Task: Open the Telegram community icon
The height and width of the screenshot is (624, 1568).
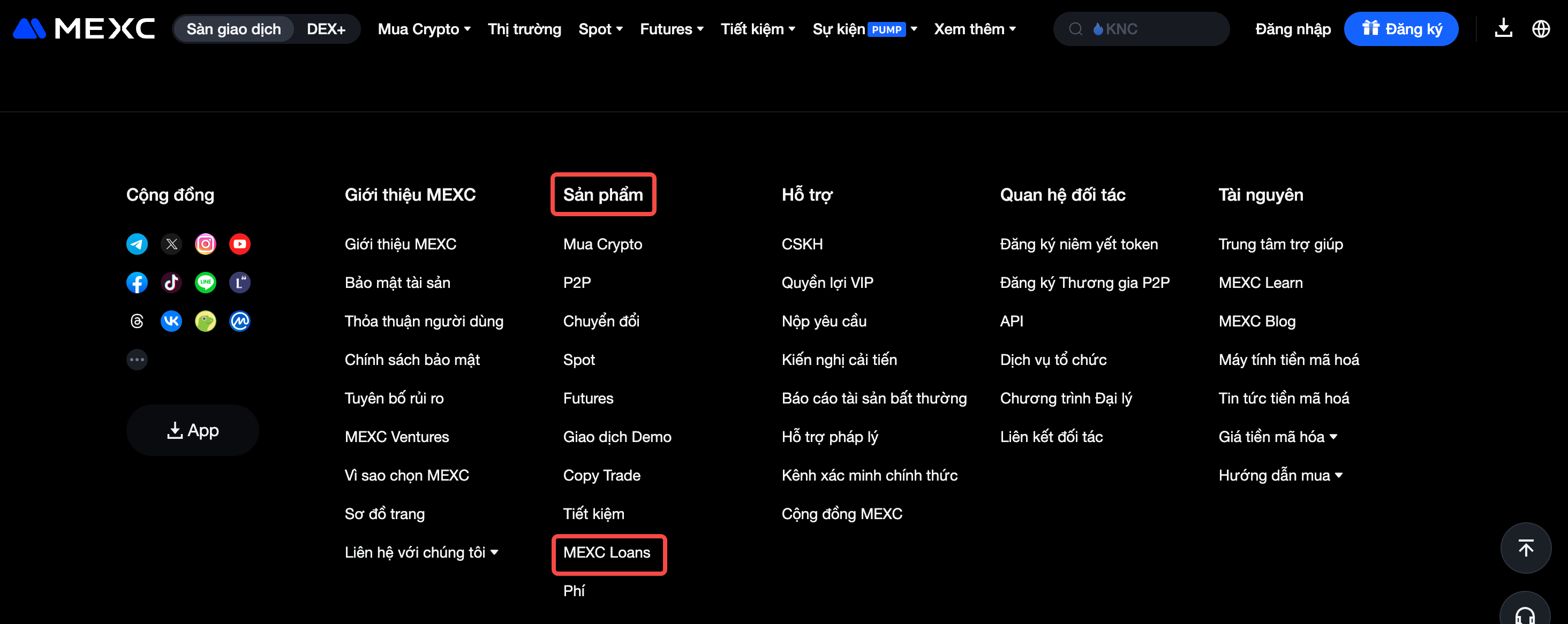Action: [137, 244]
